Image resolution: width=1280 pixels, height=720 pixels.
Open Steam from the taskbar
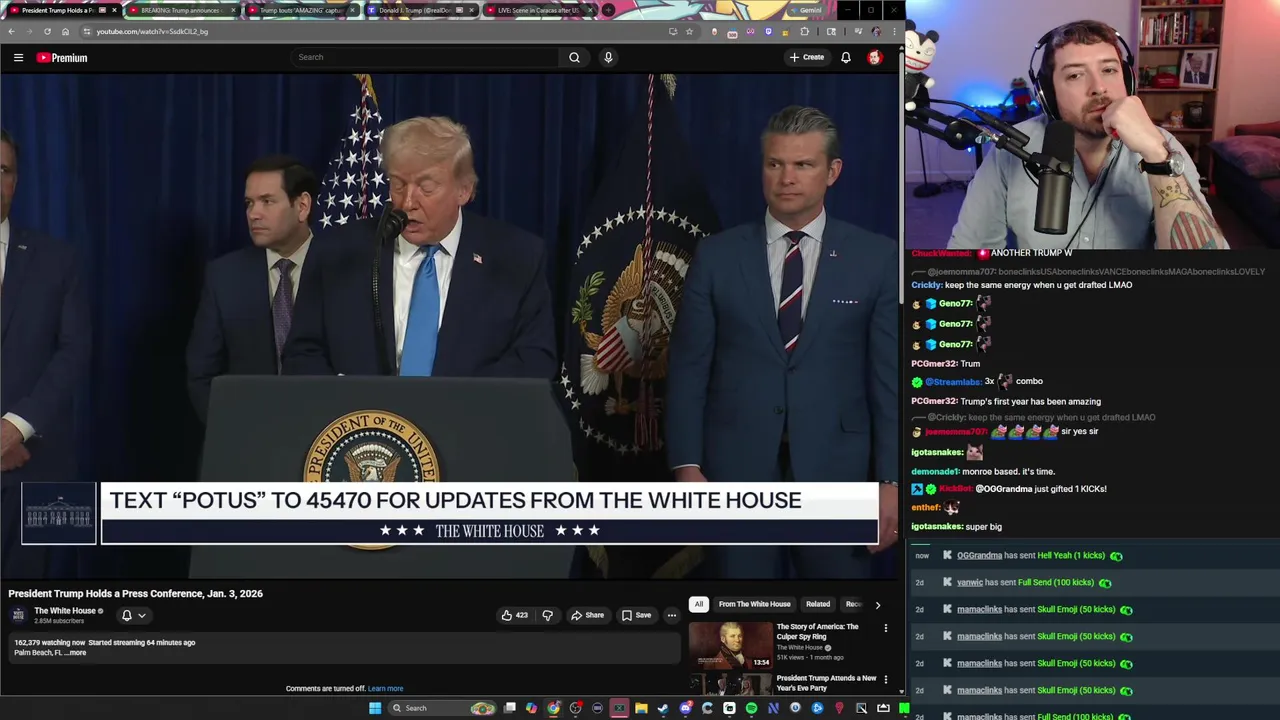pos(663,708)
